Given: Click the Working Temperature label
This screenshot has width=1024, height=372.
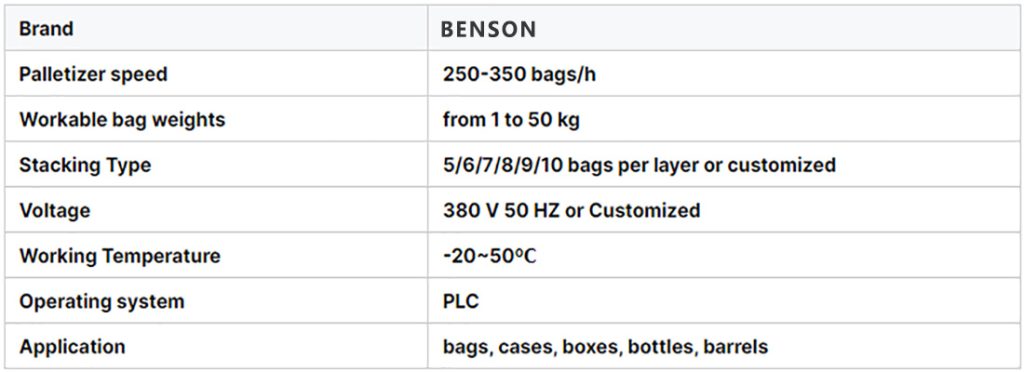Looking at the screenshot, I should [x=120, y=256].
